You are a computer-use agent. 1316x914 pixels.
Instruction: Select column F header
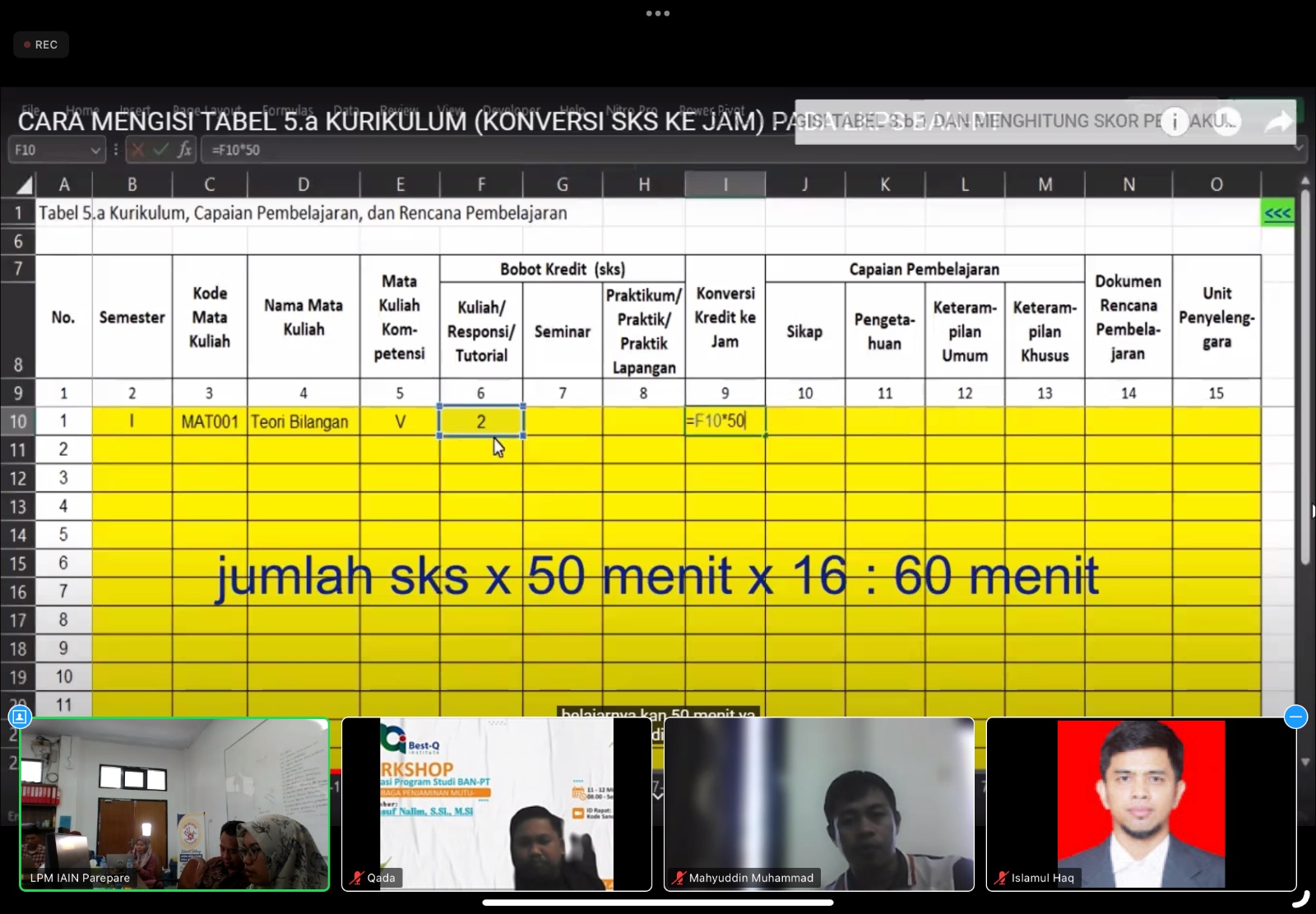[481, 184]
